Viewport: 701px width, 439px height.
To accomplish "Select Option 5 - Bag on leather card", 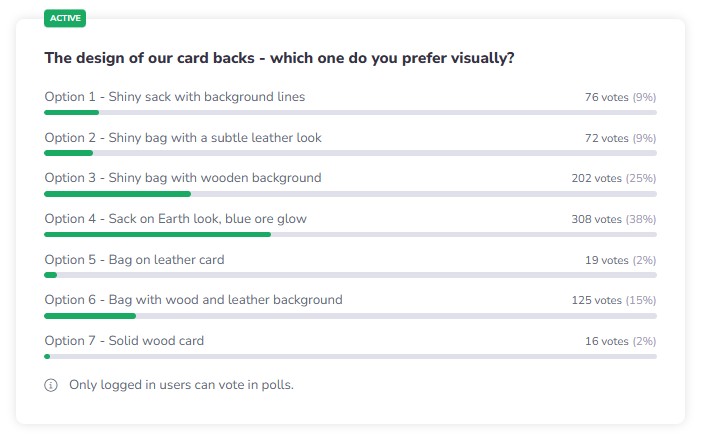I will pyautogui.click(x=134, y=260).
